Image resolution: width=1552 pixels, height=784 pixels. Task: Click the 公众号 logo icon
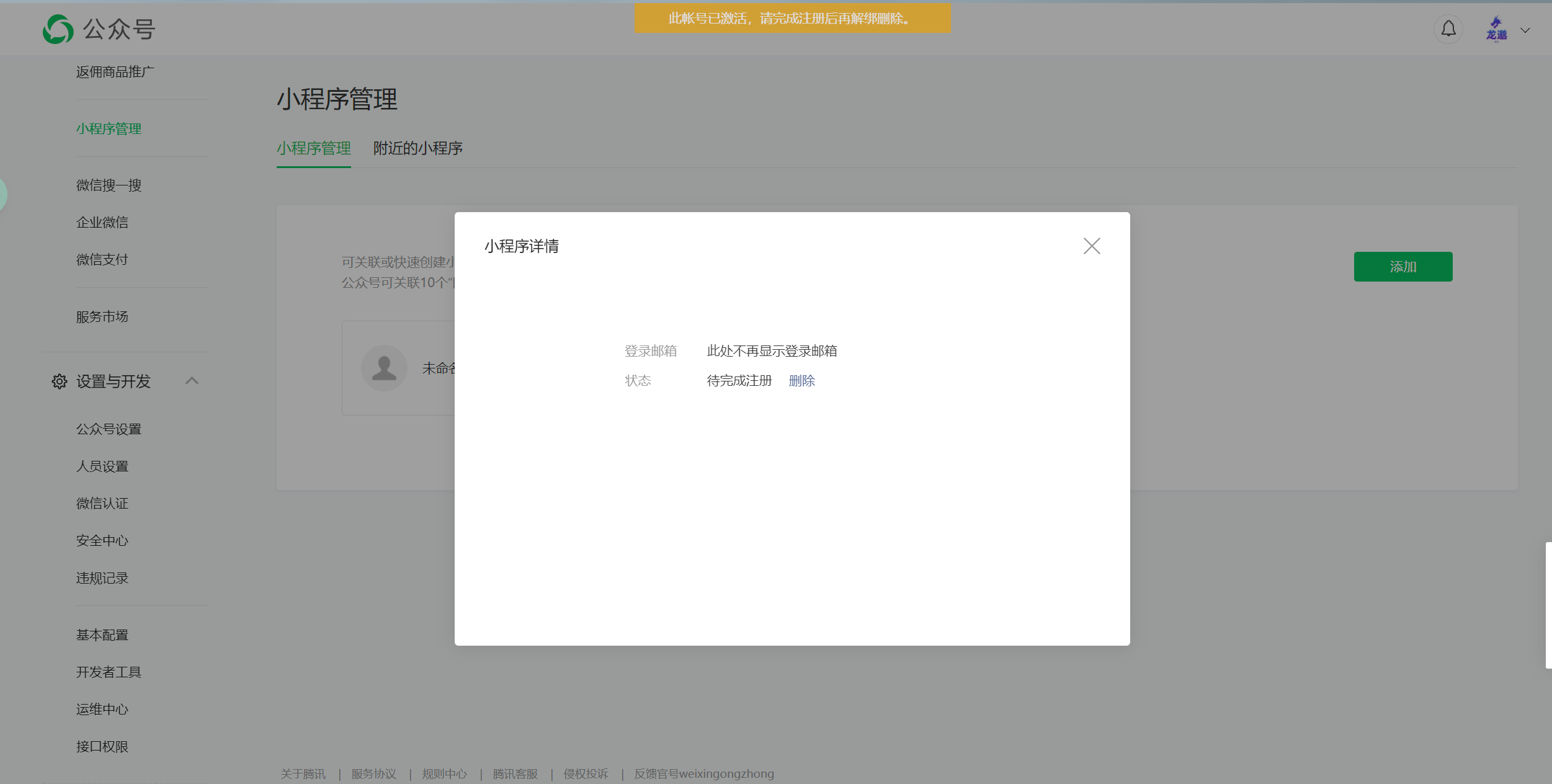(x=58, y=29)
